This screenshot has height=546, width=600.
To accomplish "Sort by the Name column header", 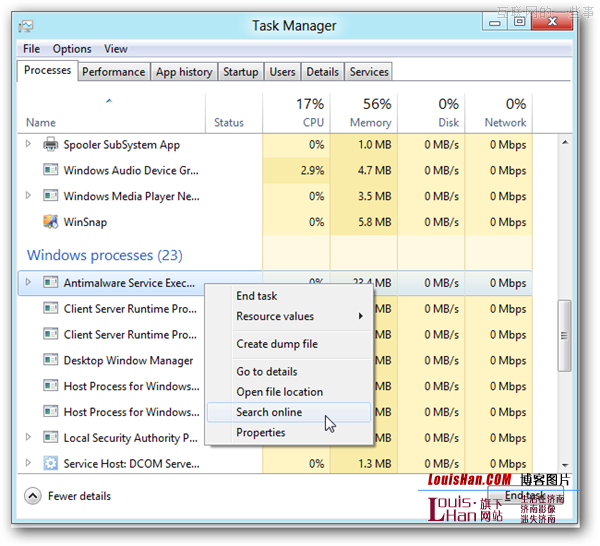I will (41, 122).
